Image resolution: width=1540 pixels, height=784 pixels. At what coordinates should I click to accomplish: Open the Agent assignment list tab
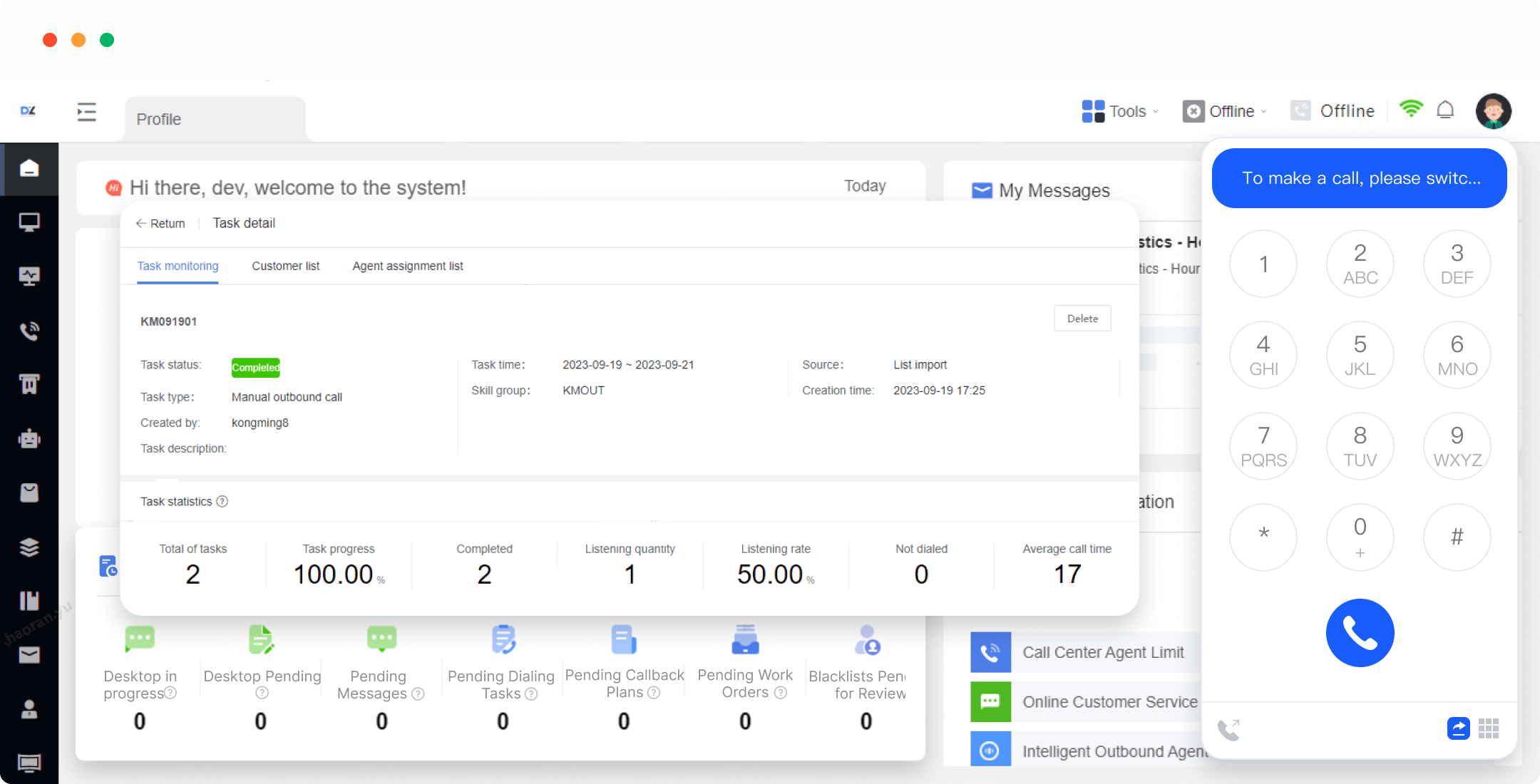click(x=407, y=266)
